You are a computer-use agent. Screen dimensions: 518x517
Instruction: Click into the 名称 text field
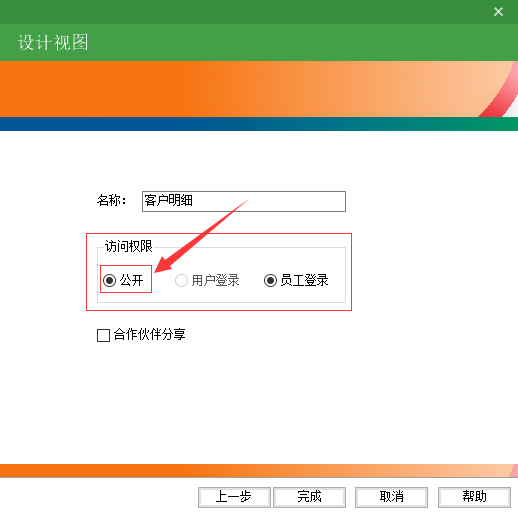tap(244, 201)
